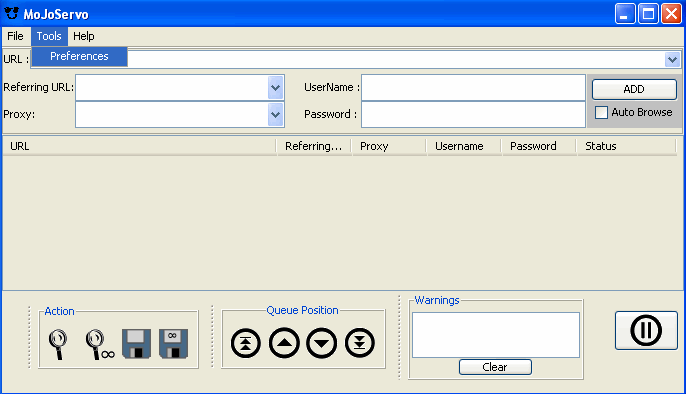Open the Help menu
Image resolution: width=686 pixels, height=394 pixels.
84,36
